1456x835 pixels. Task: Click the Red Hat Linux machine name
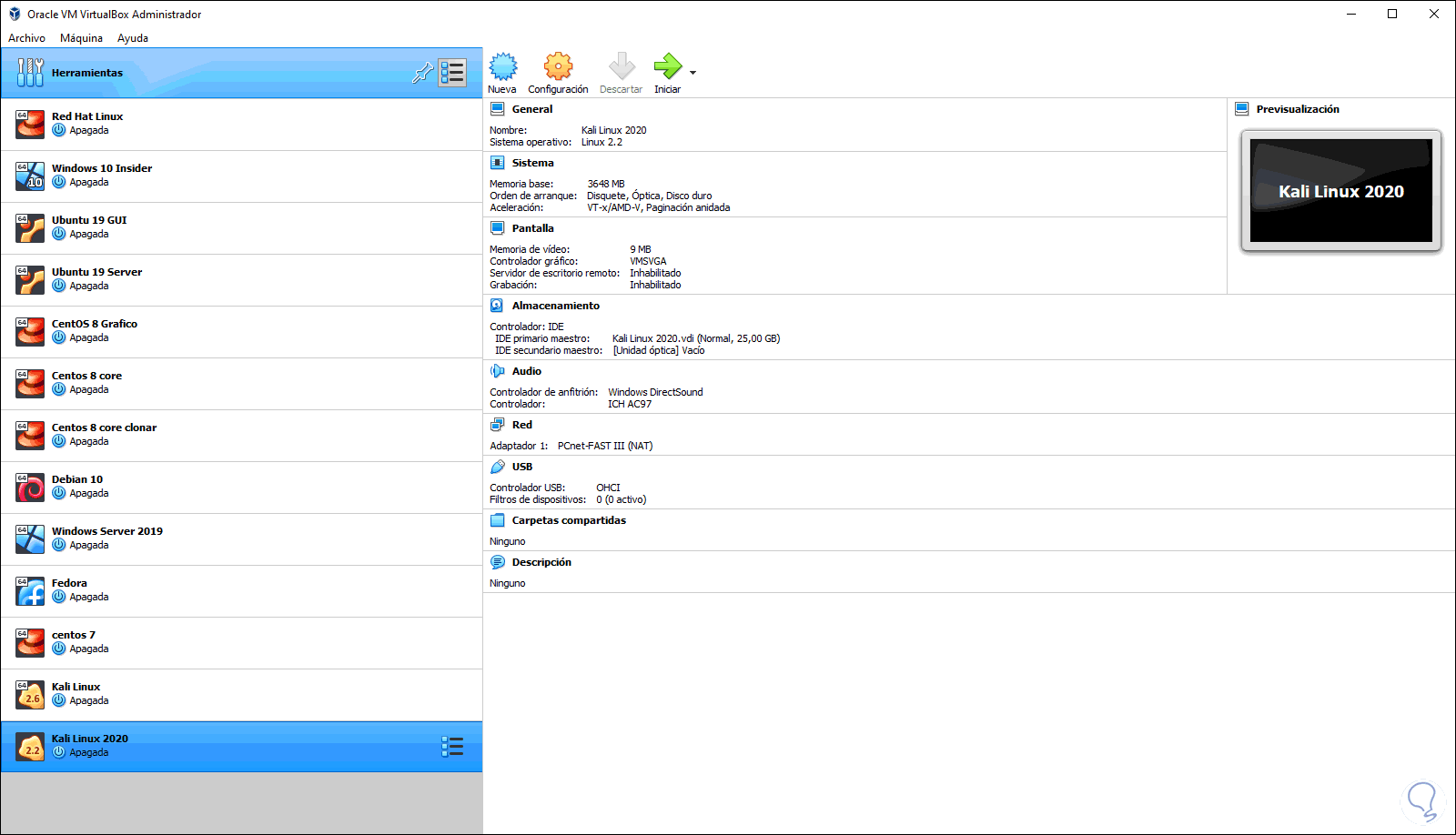pyautogui.click(x=87, y=116)
